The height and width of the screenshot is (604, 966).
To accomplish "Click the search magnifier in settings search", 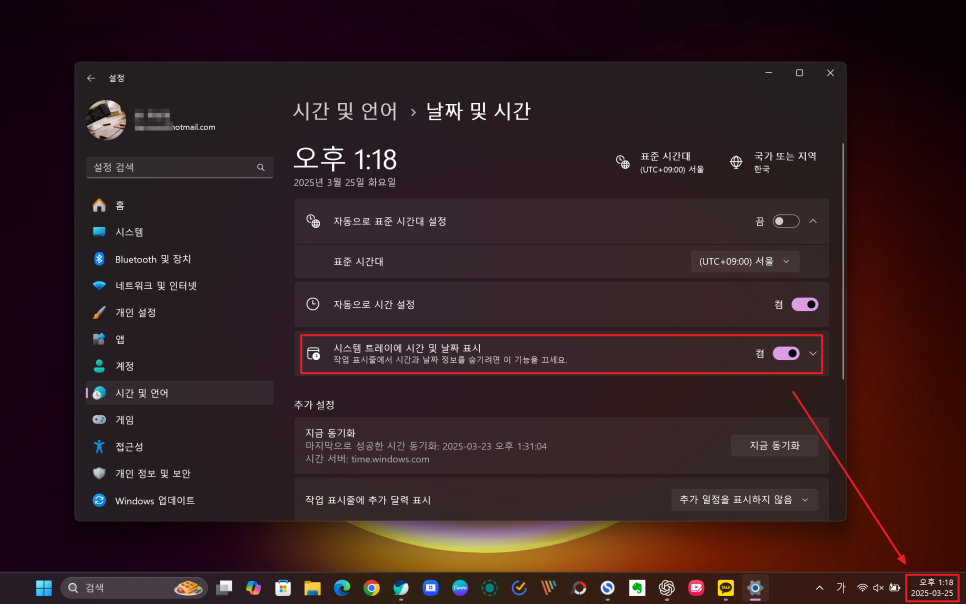I will pos(261,167).
